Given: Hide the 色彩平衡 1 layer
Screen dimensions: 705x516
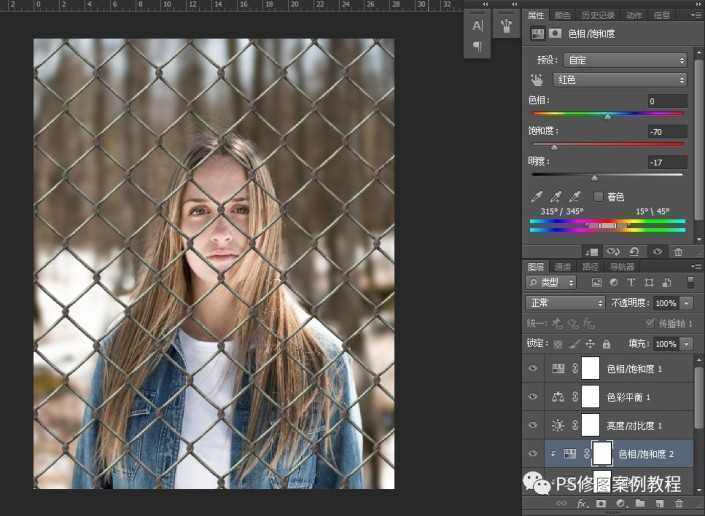Looking at the screenshot, I should [534, 397].
